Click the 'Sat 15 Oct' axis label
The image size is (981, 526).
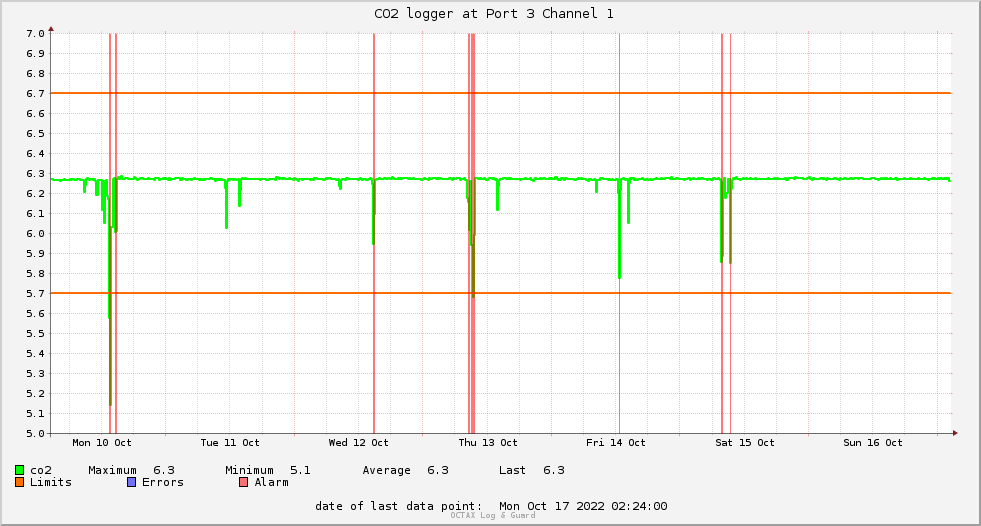coord(745,443)
